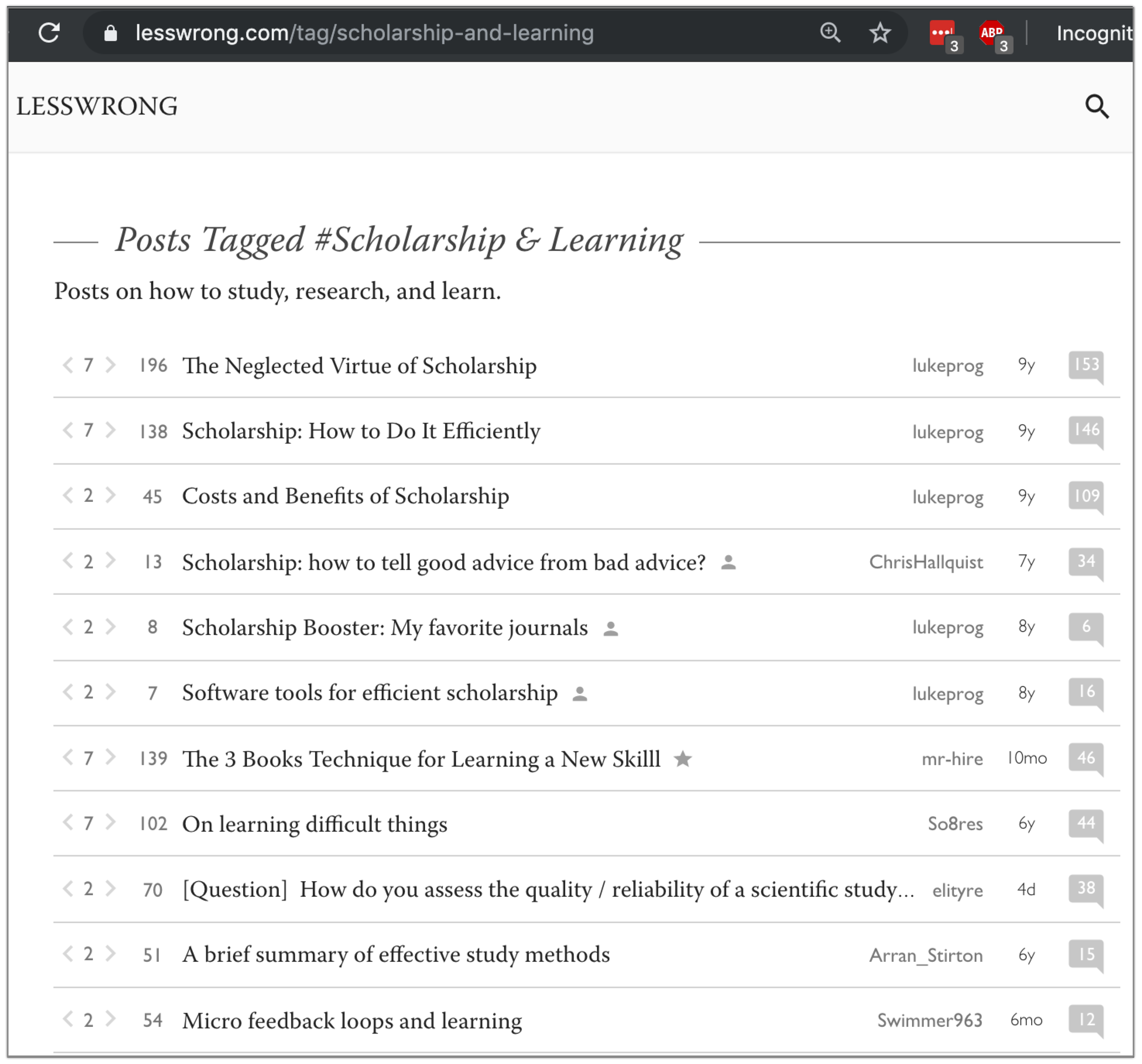Open the Question about assessing scientific study quality

click(548, 890)
